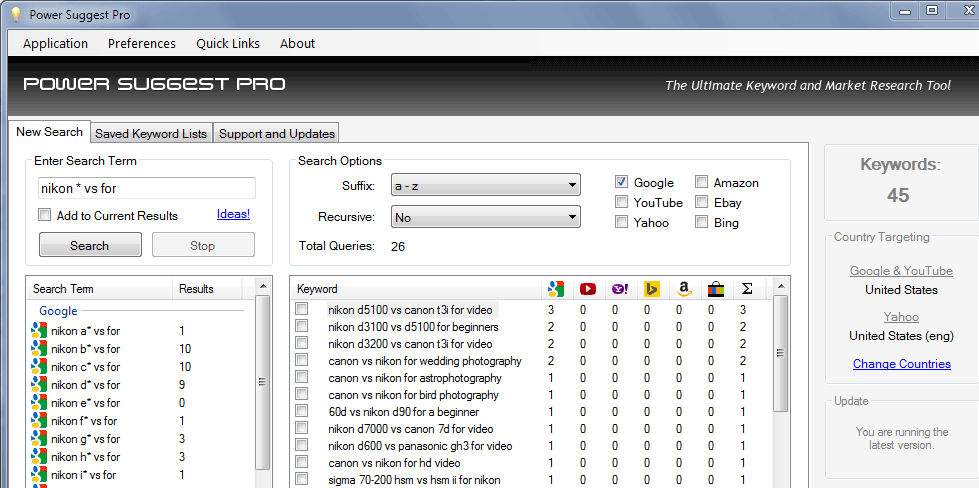The image size is (979, 488).
Task: Click Google icon beside nikon g* vs for
Action: pyautogui.click(x=39, y=439)
